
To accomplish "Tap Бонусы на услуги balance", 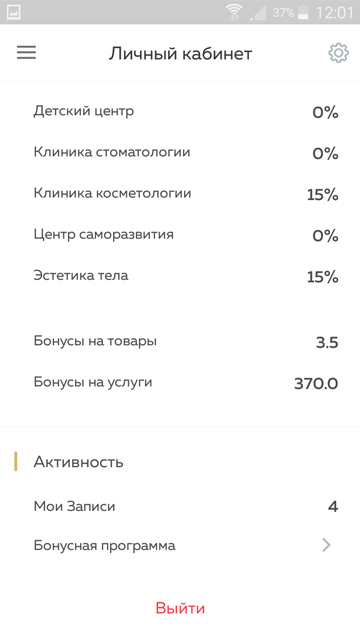I will (x=316, y=383).
